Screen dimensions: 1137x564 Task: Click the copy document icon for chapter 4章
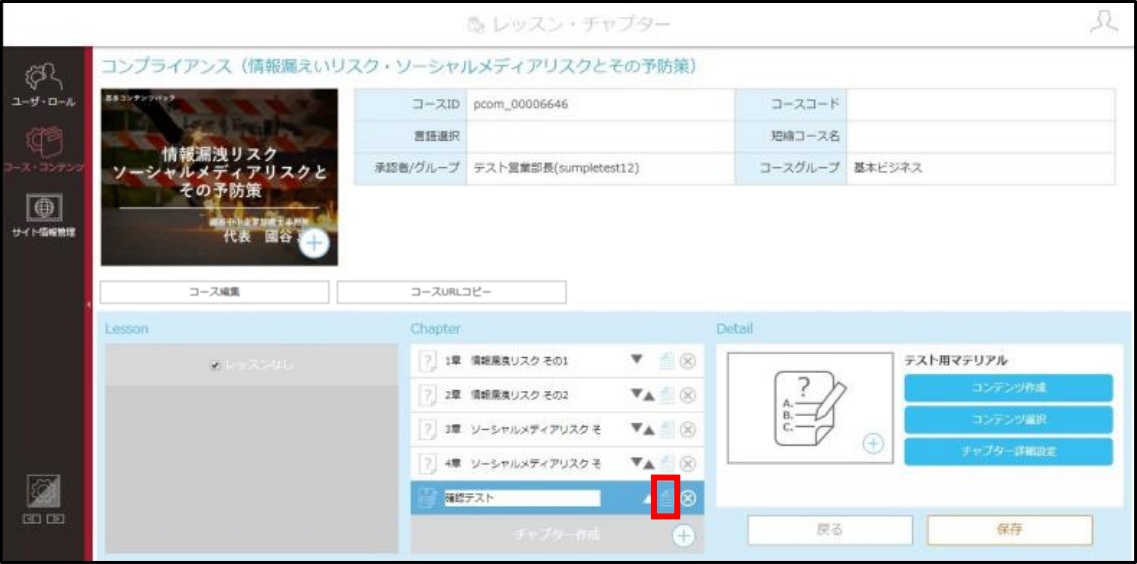pos(667,464)
